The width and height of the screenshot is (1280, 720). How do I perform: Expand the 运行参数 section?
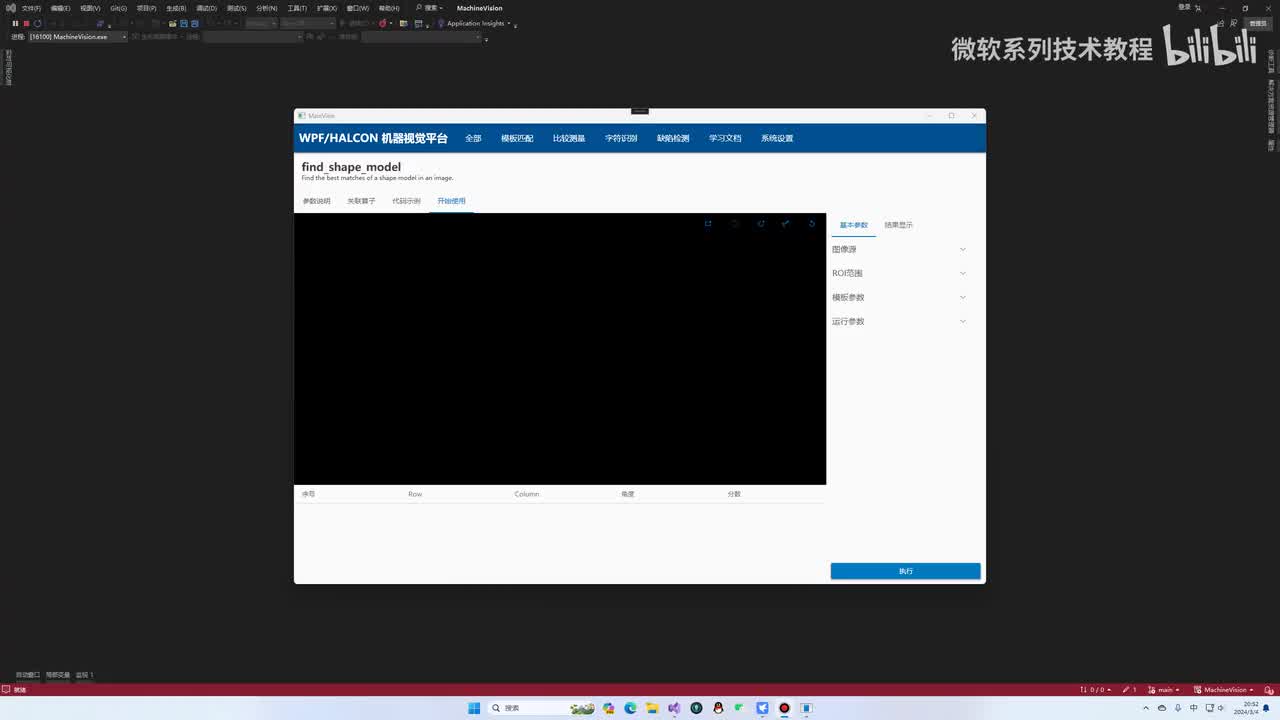(899, 321)
